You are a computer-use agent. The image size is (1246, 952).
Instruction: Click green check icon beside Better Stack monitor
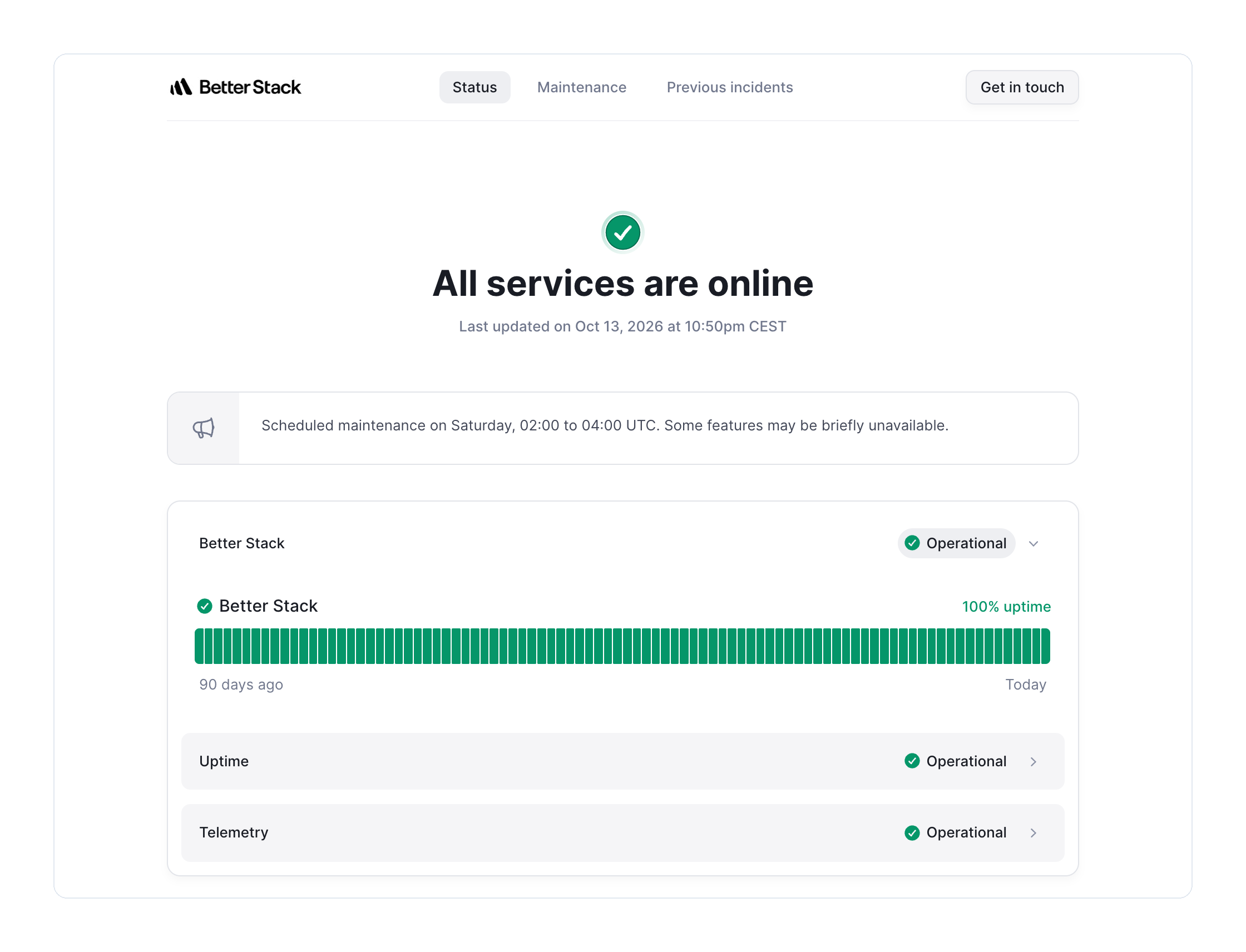[205, 606]
